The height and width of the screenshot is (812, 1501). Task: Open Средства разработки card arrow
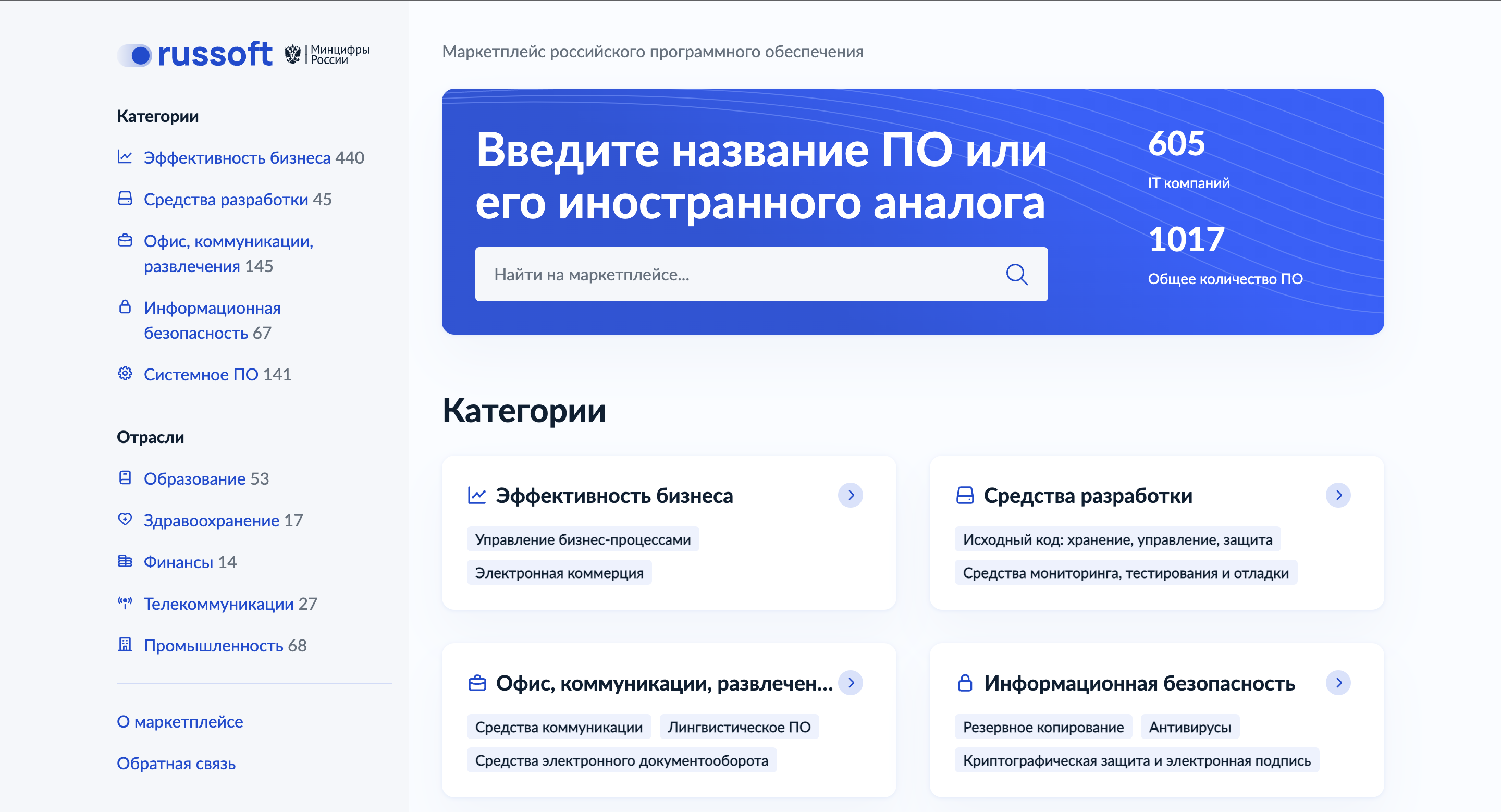coord(1338,495)
